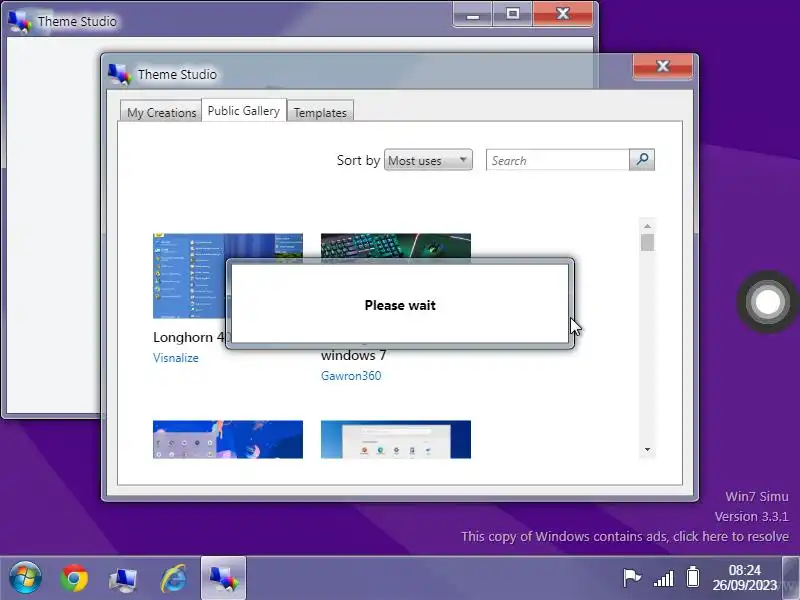Minimize the background Theme Studio window
This screenshot has height=600, width=800.
click(x=472, y=14)
